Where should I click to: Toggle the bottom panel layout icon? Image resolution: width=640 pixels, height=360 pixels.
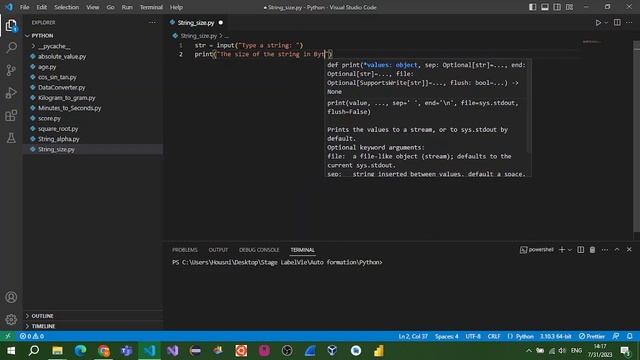545,7
